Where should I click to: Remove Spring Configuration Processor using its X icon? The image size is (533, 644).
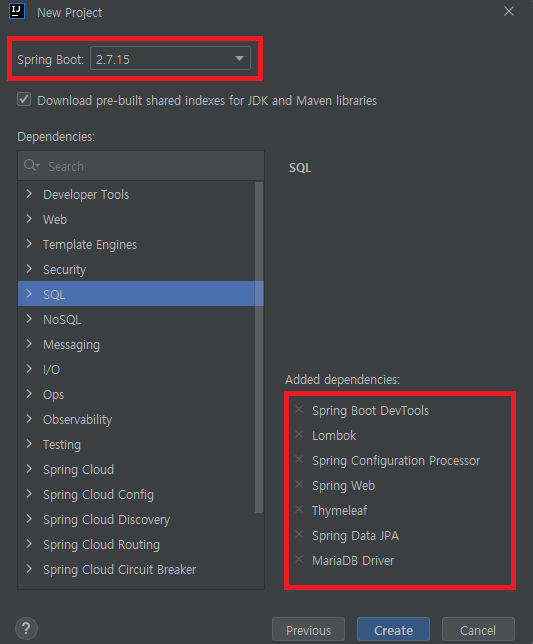299,459
